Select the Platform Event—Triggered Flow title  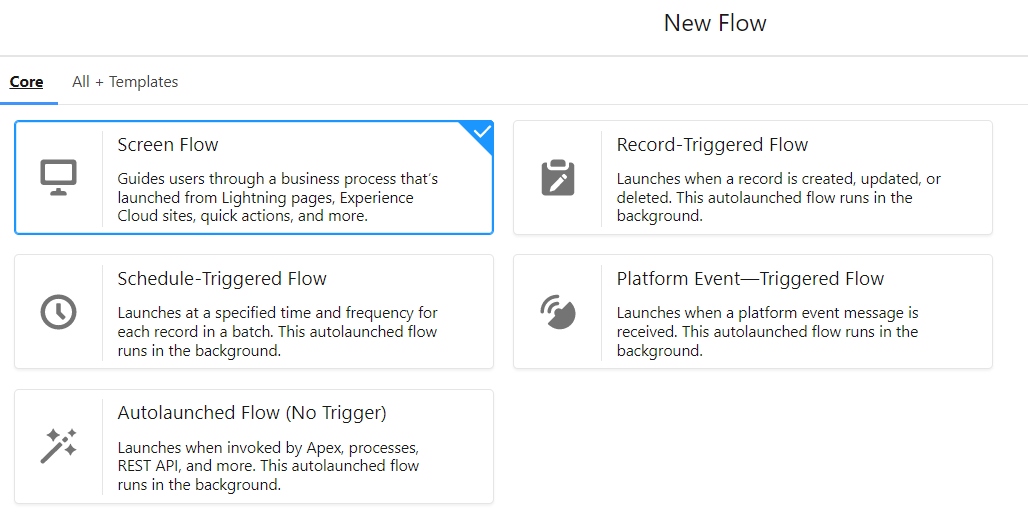point(750,279)
